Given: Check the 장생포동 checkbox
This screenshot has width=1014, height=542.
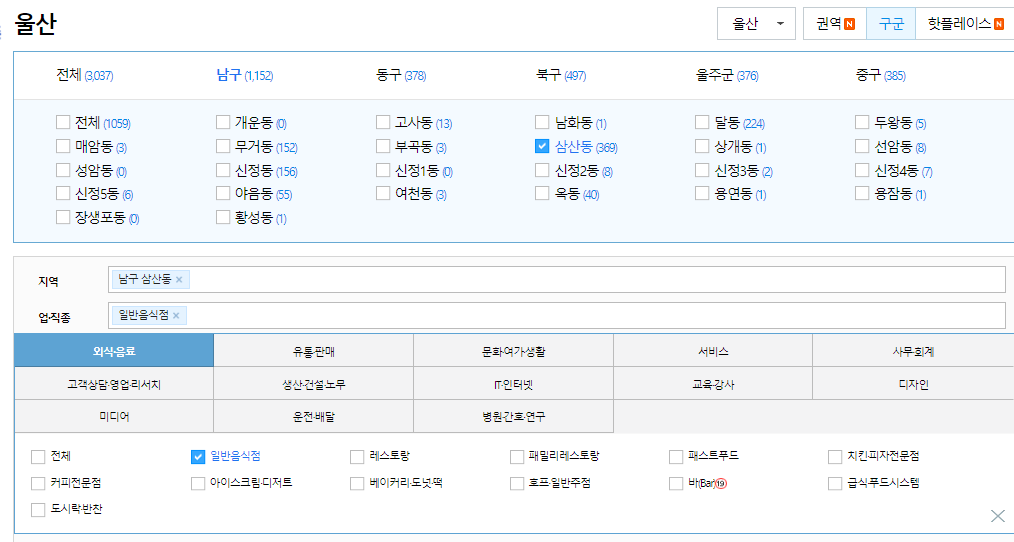Looking at the screenshot, I should 63,217.
